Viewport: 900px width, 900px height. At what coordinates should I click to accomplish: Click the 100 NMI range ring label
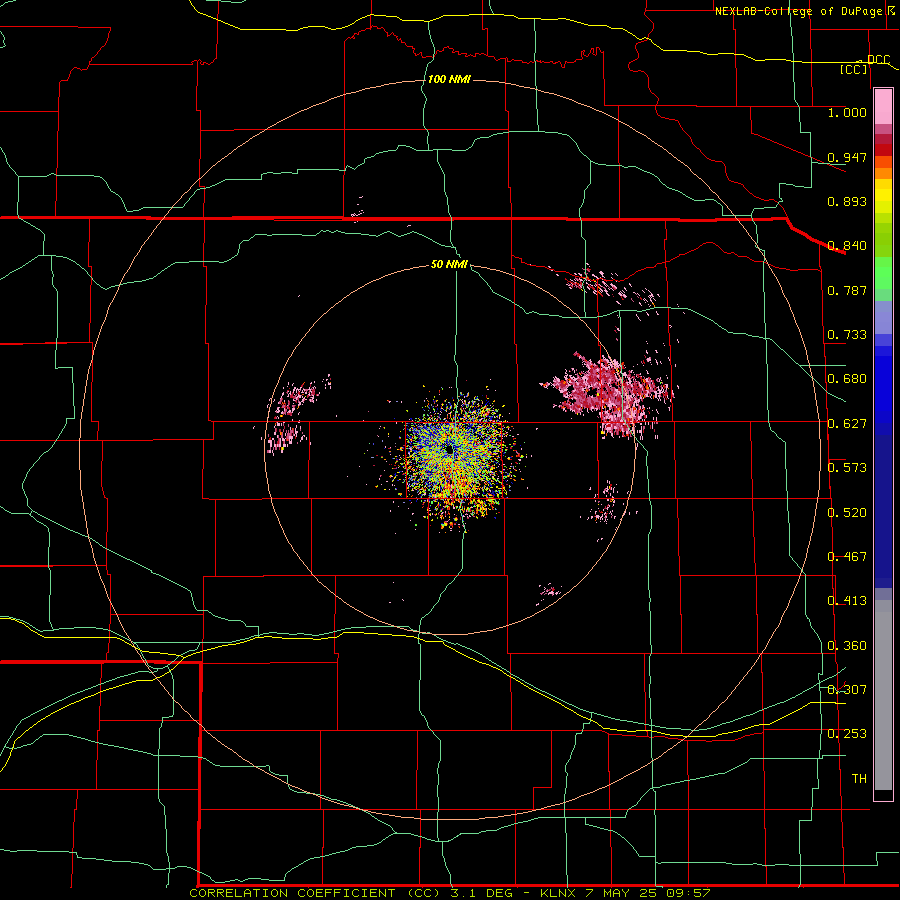click(x=449, y=79)
